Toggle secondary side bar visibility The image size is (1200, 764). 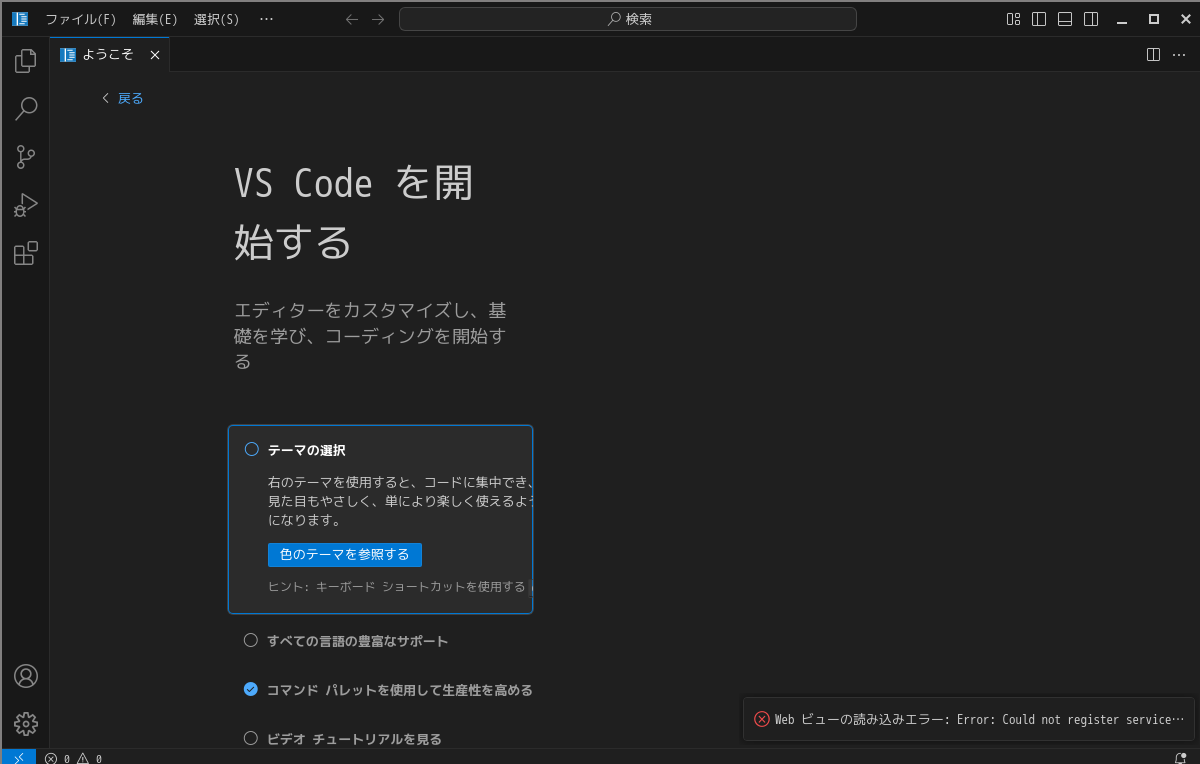[1091, 19]
